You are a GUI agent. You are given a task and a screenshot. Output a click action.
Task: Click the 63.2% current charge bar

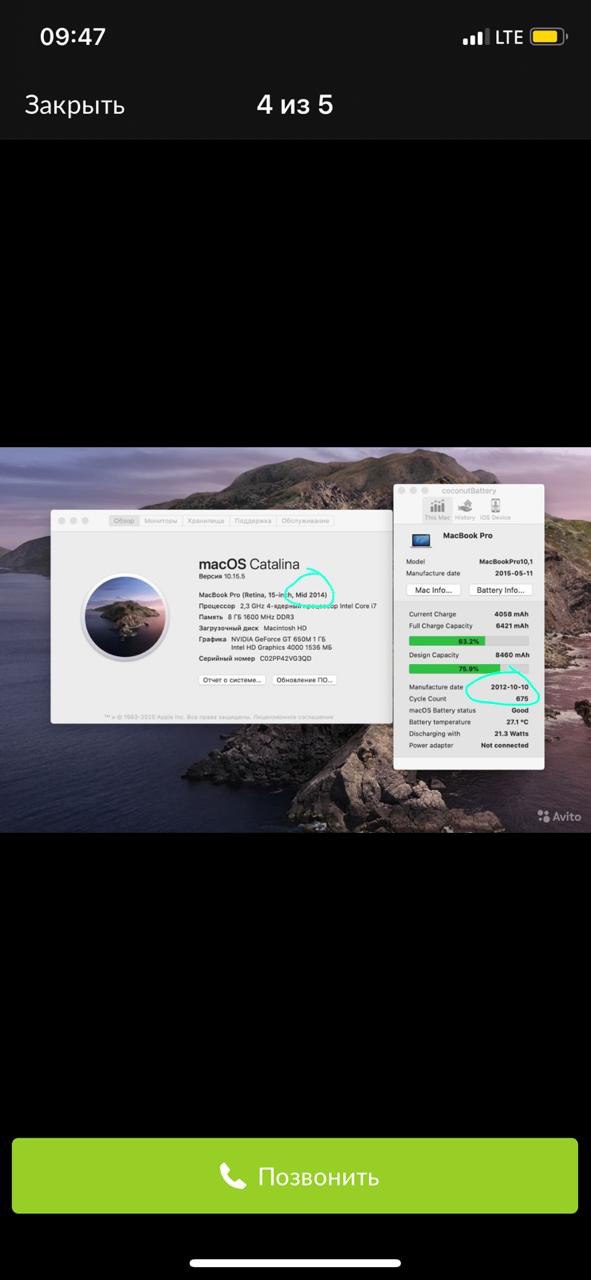pyautogui.click(x=469, y=640)
